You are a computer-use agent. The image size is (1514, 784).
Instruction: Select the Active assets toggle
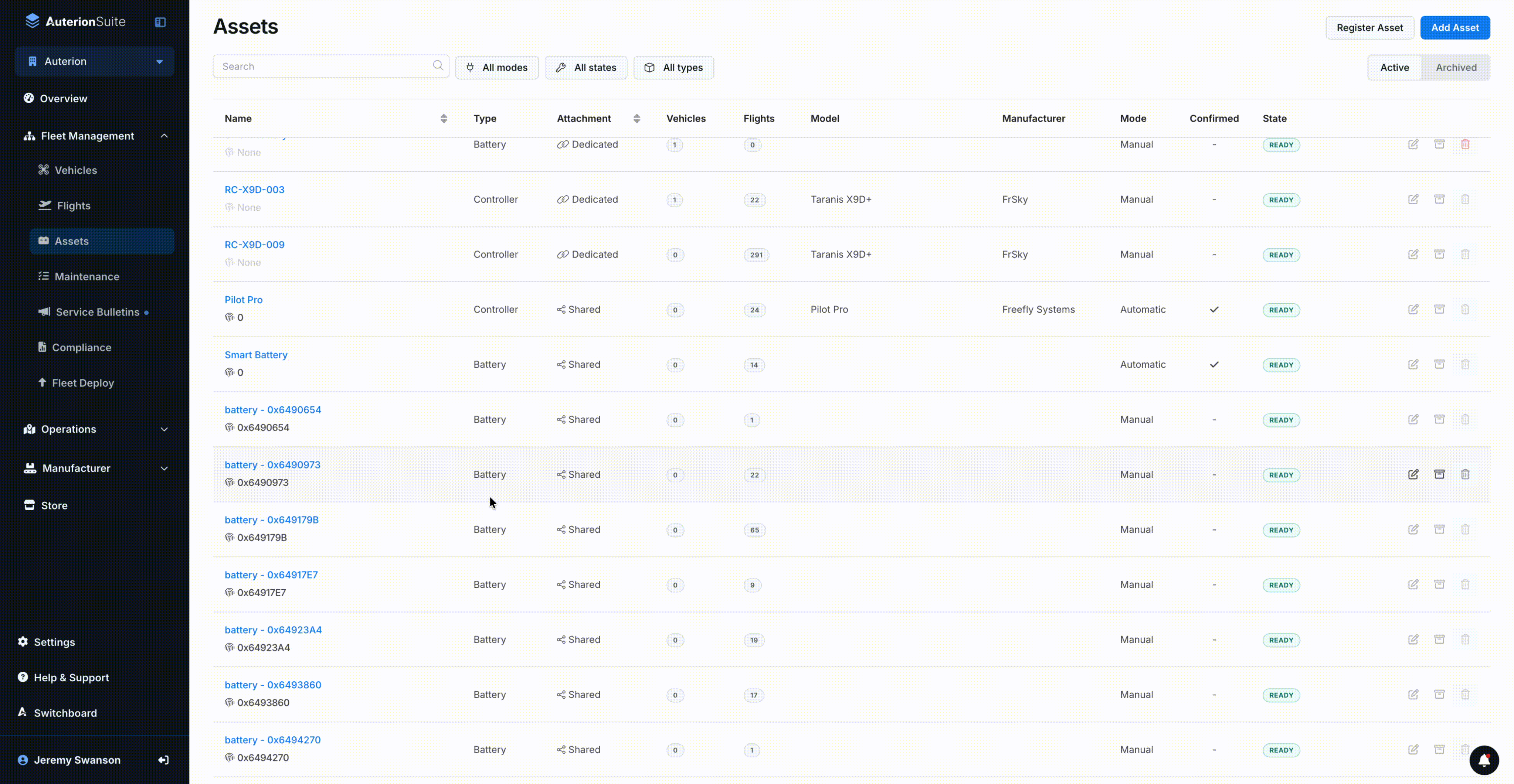pyautogui.click(x=1394, y=68)
